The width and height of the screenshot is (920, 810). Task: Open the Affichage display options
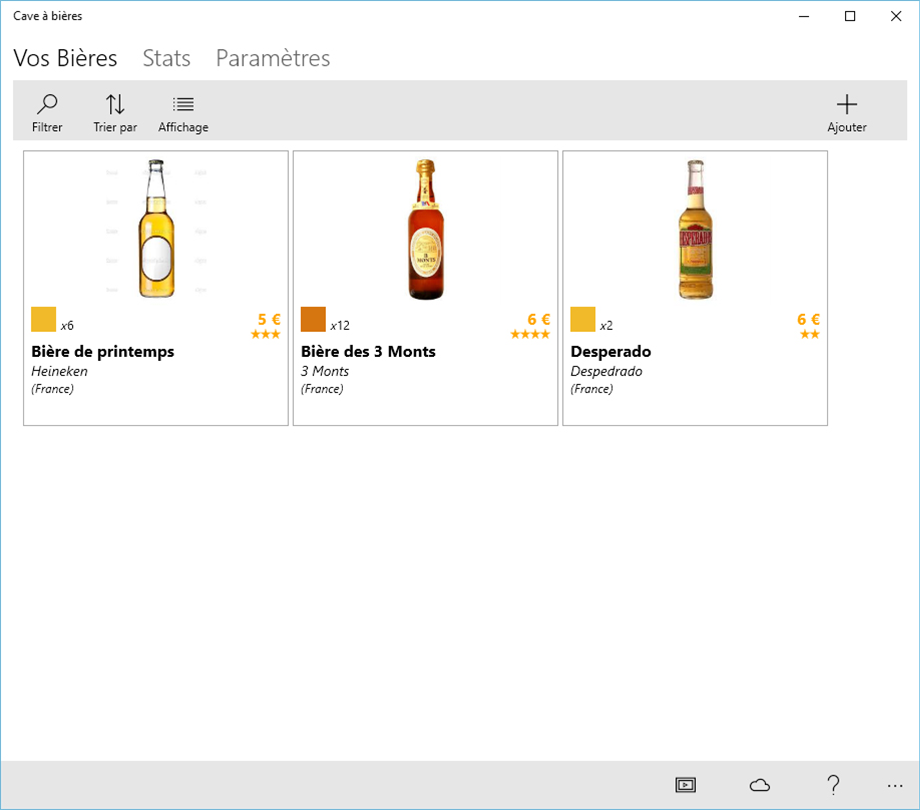[183, 113]
